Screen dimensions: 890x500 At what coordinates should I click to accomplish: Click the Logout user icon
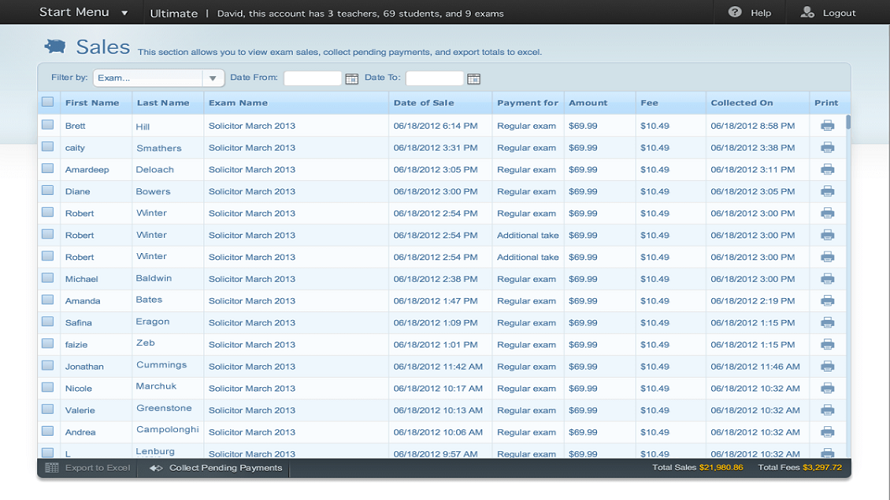click(807, 12)
